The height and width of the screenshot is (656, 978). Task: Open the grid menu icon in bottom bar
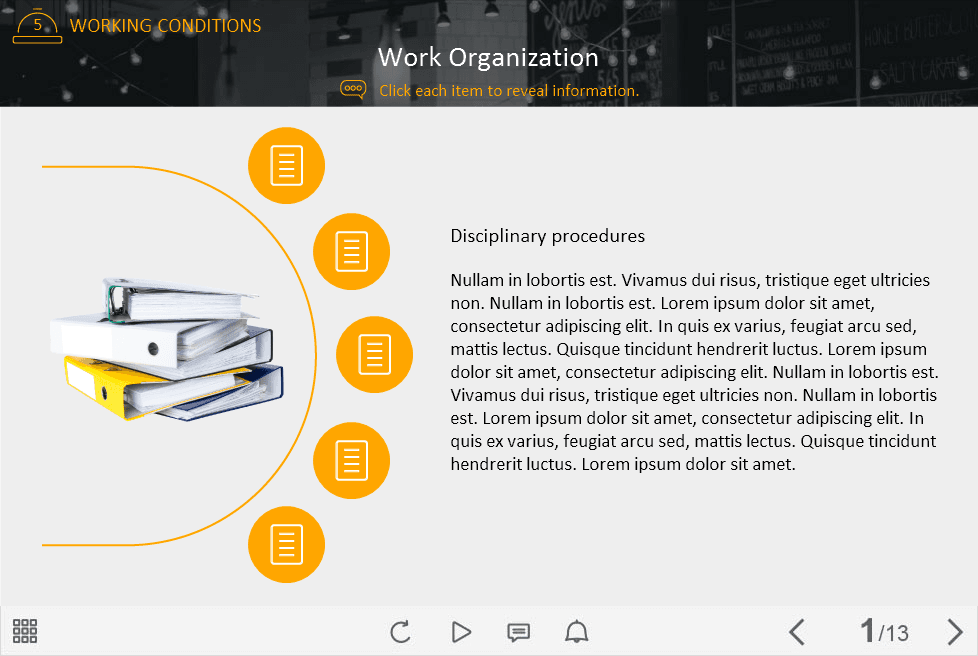pos(25,631)
